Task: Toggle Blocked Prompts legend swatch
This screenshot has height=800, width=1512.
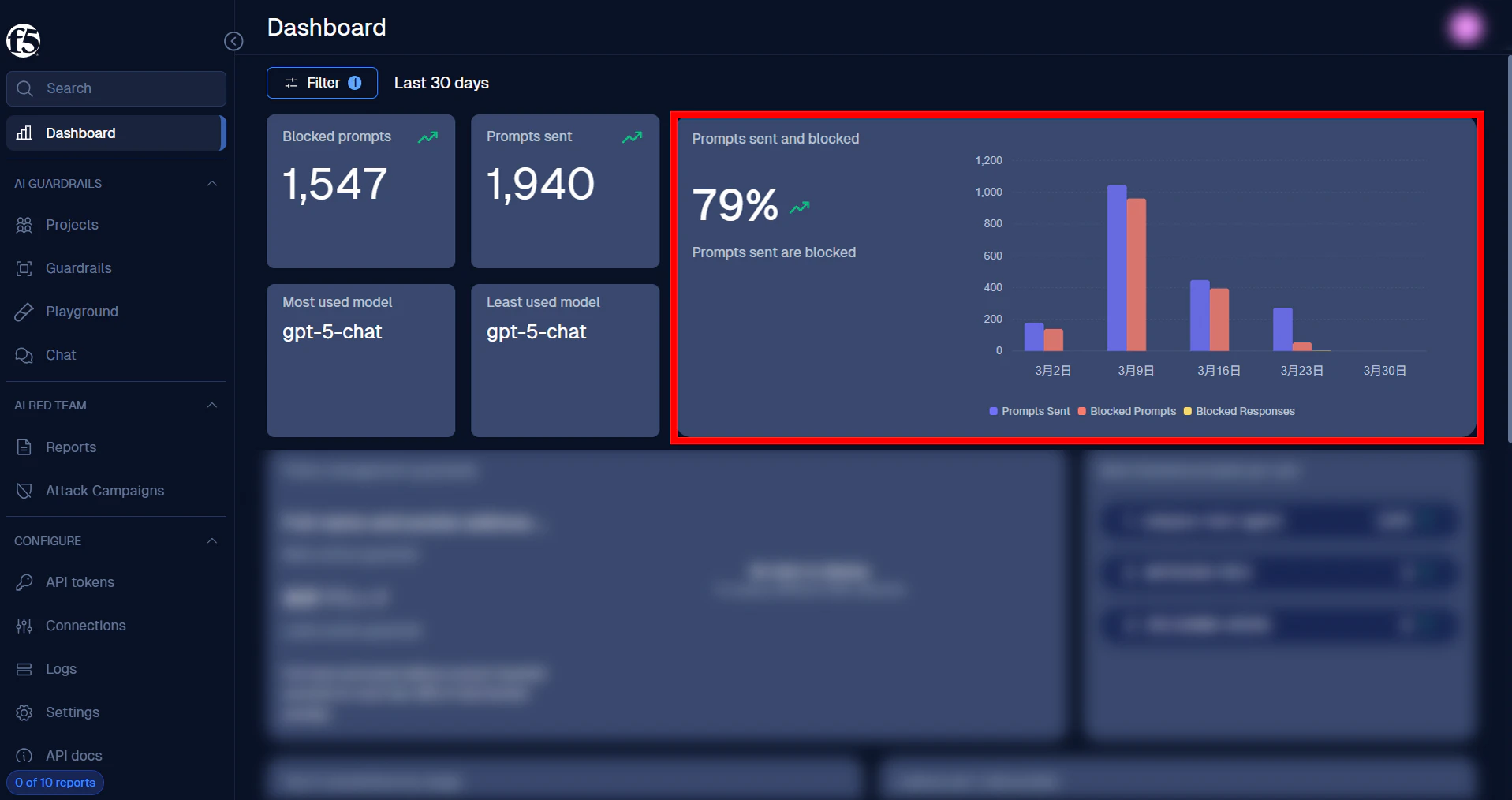Action: click(1082, 411)
